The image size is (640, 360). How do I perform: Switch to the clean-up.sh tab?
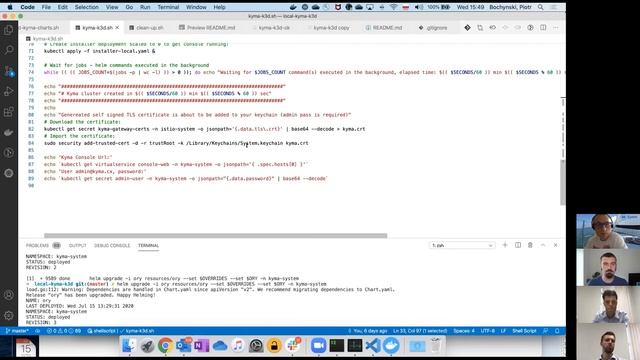tap(147, 28)
